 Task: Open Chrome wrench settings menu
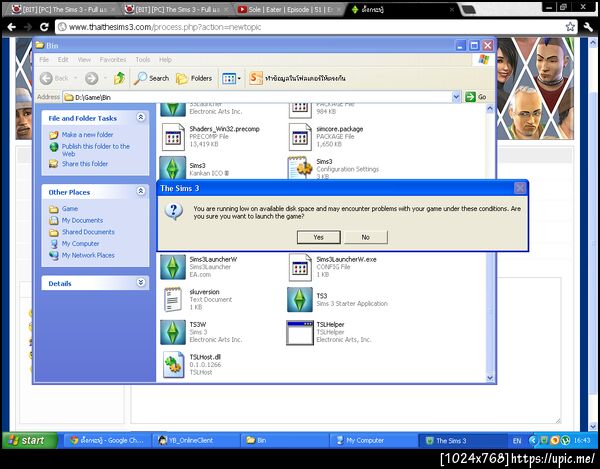(x=588, y=27)
